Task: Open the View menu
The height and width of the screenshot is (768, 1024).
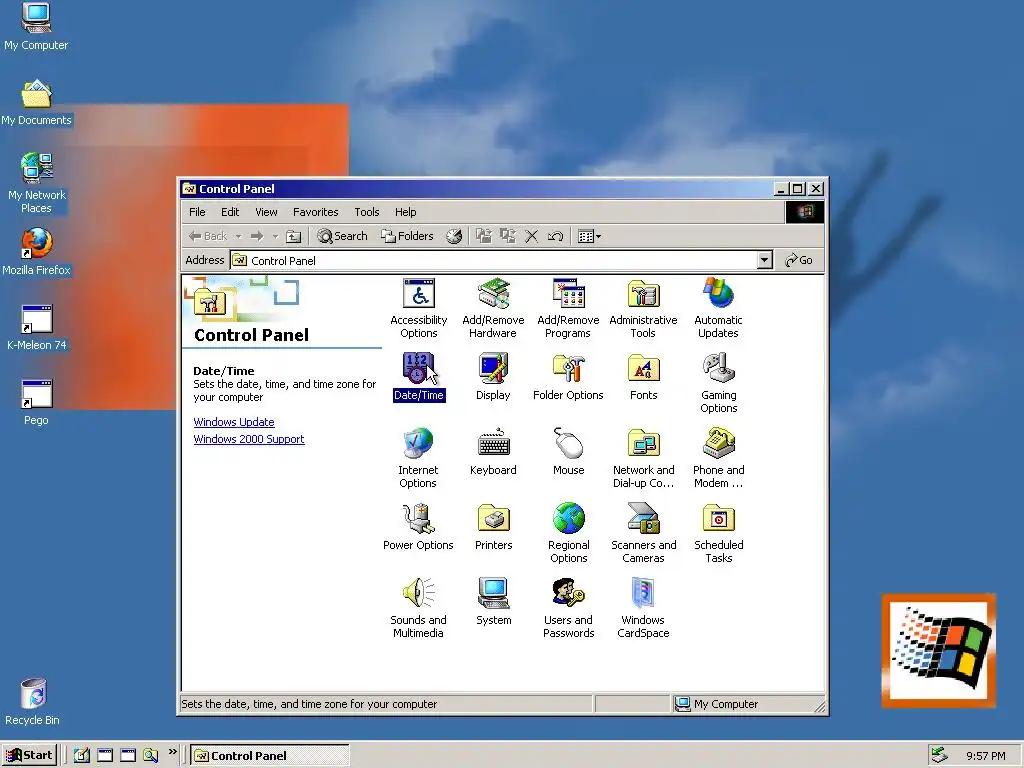Action: [266, 212]
